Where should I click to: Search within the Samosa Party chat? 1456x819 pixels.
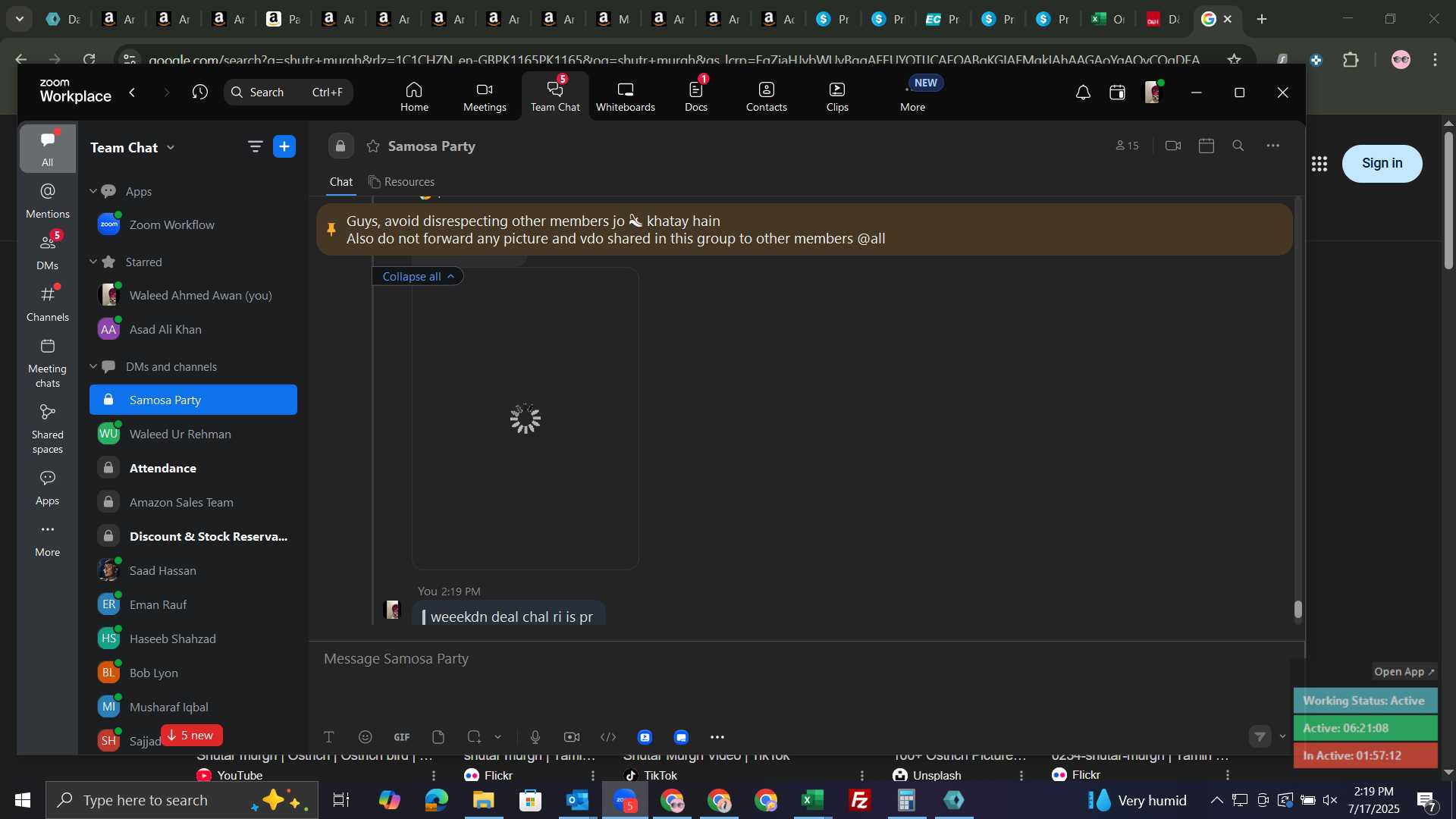tap(1238, 146)
